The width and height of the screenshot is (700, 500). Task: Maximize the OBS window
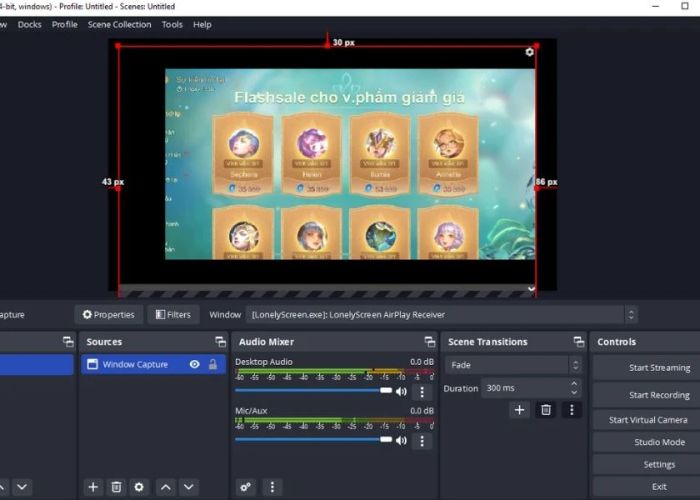pyautogui.click(x=685, y=6)
